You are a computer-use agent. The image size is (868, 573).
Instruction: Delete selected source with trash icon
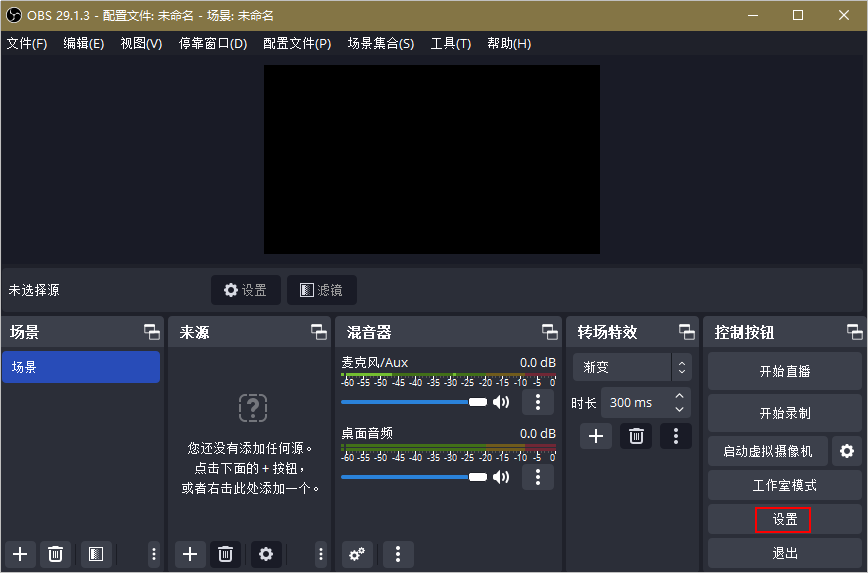(x=225, y=554)
